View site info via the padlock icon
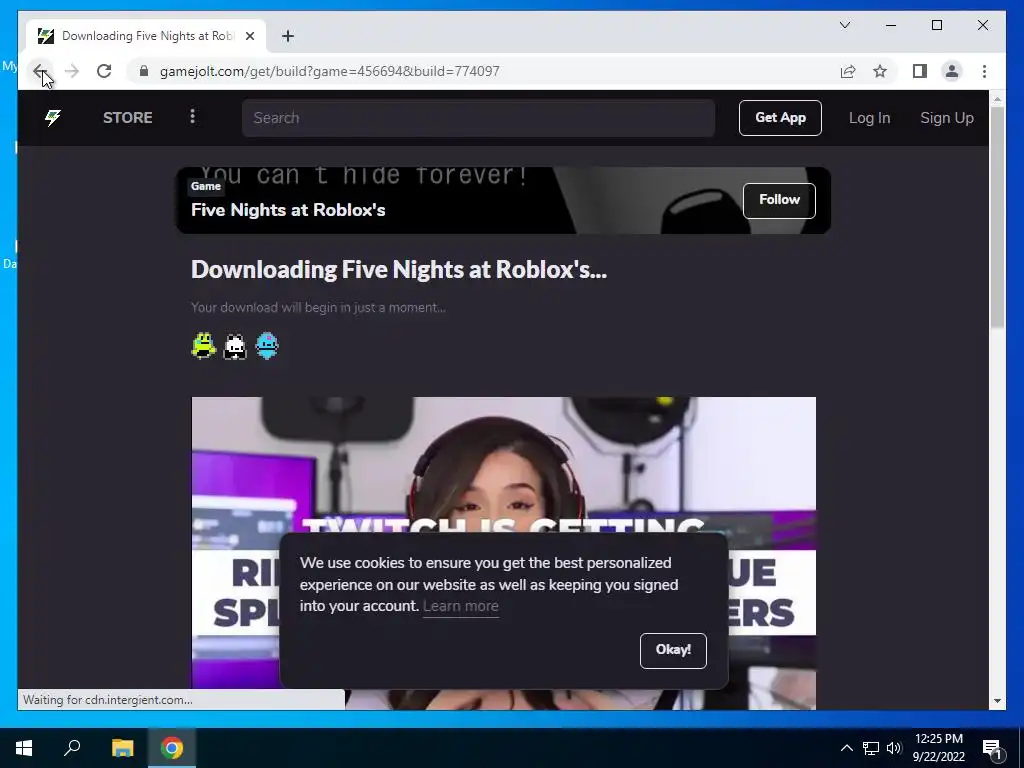Image resolution: width=1024 pixels, height=768 pixels. click(x=144, y=71)
